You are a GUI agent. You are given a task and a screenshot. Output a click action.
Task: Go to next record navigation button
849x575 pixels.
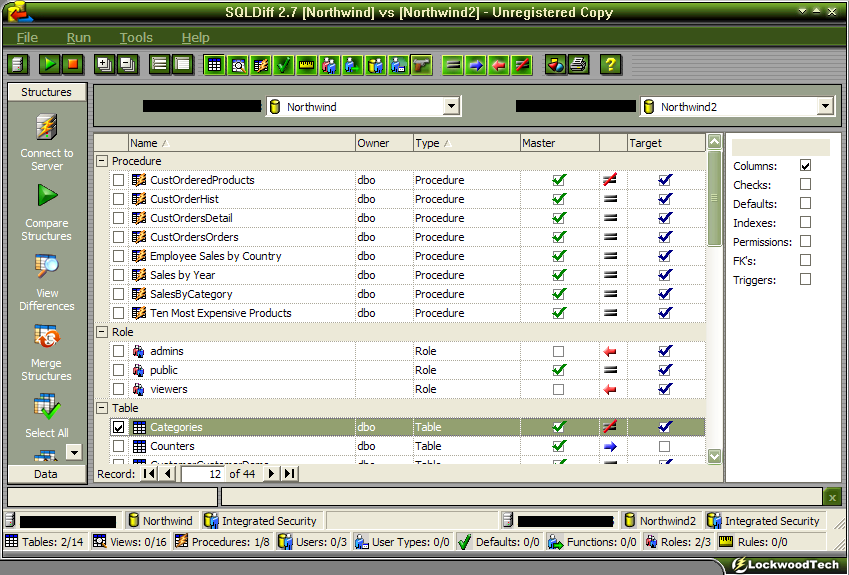click(x=271, y=474)
